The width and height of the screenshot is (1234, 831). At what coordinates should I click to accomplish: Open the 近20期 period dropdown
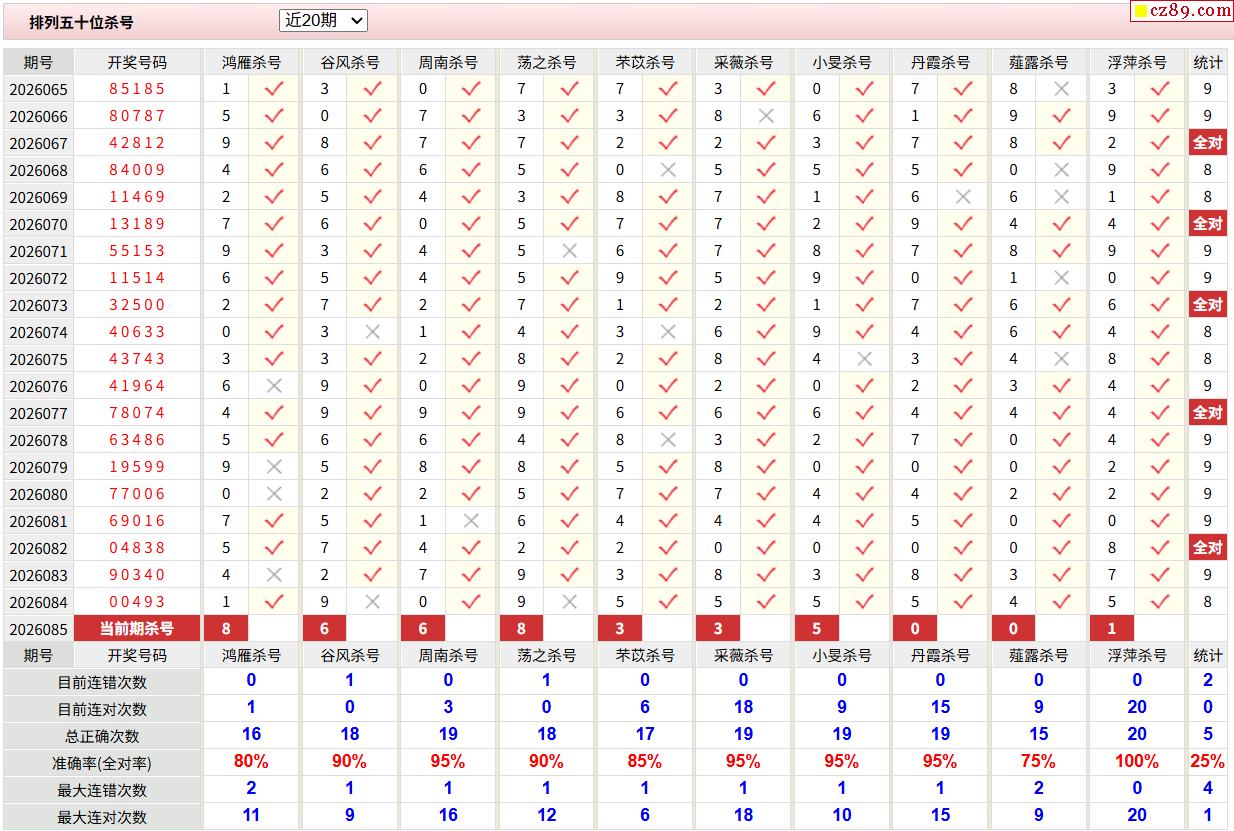[x=323, y=20]
